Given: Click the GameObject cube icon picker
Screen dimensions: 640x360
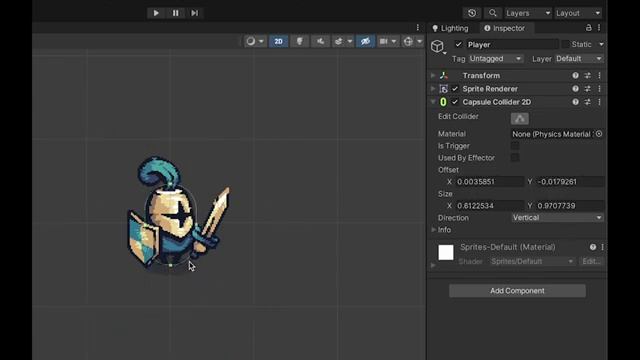Looking at the screenshot, I should 438,46.
